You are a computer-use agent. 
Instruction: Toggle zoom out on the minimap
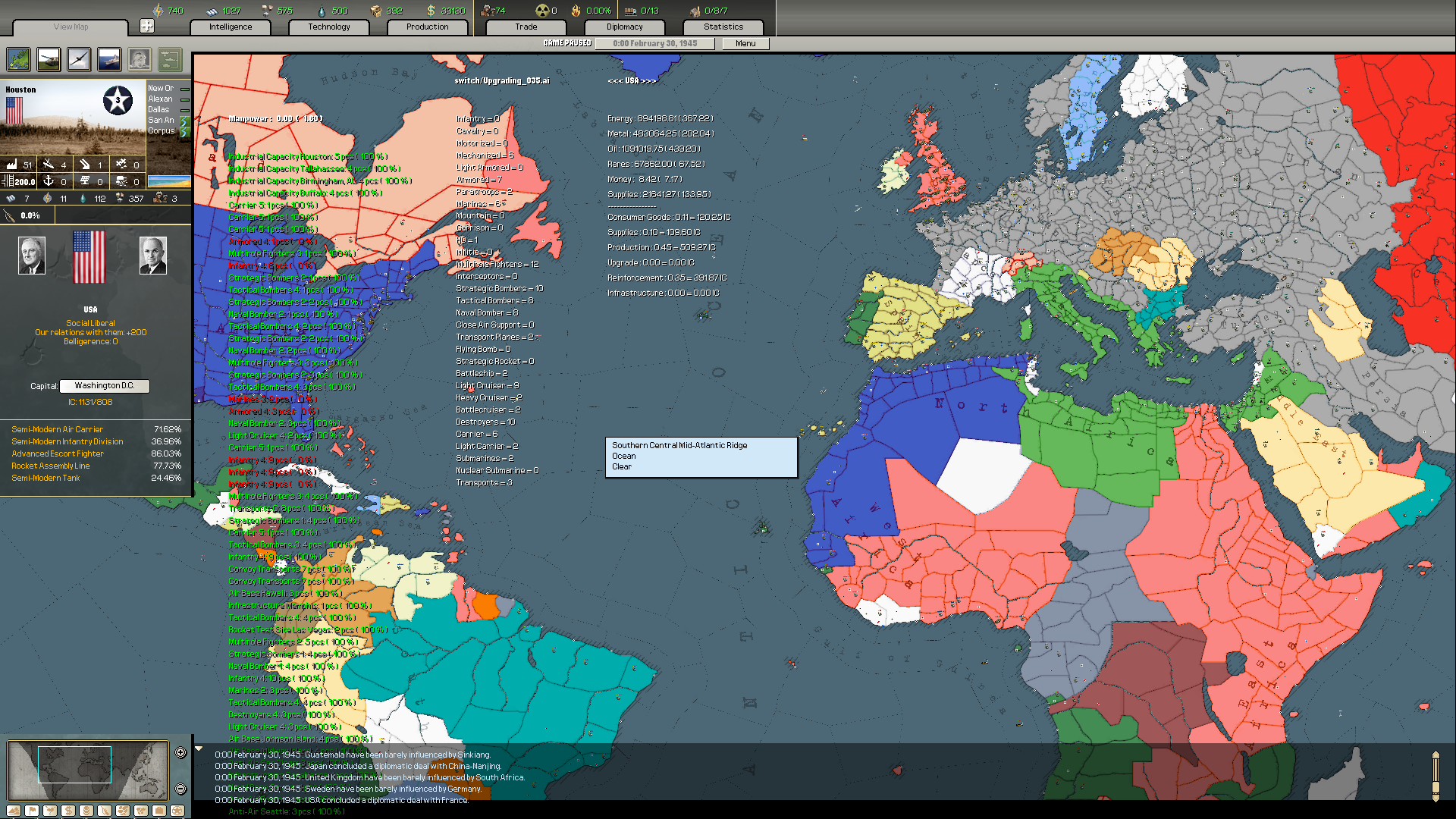pyautogui.click(x=180, y=789)
